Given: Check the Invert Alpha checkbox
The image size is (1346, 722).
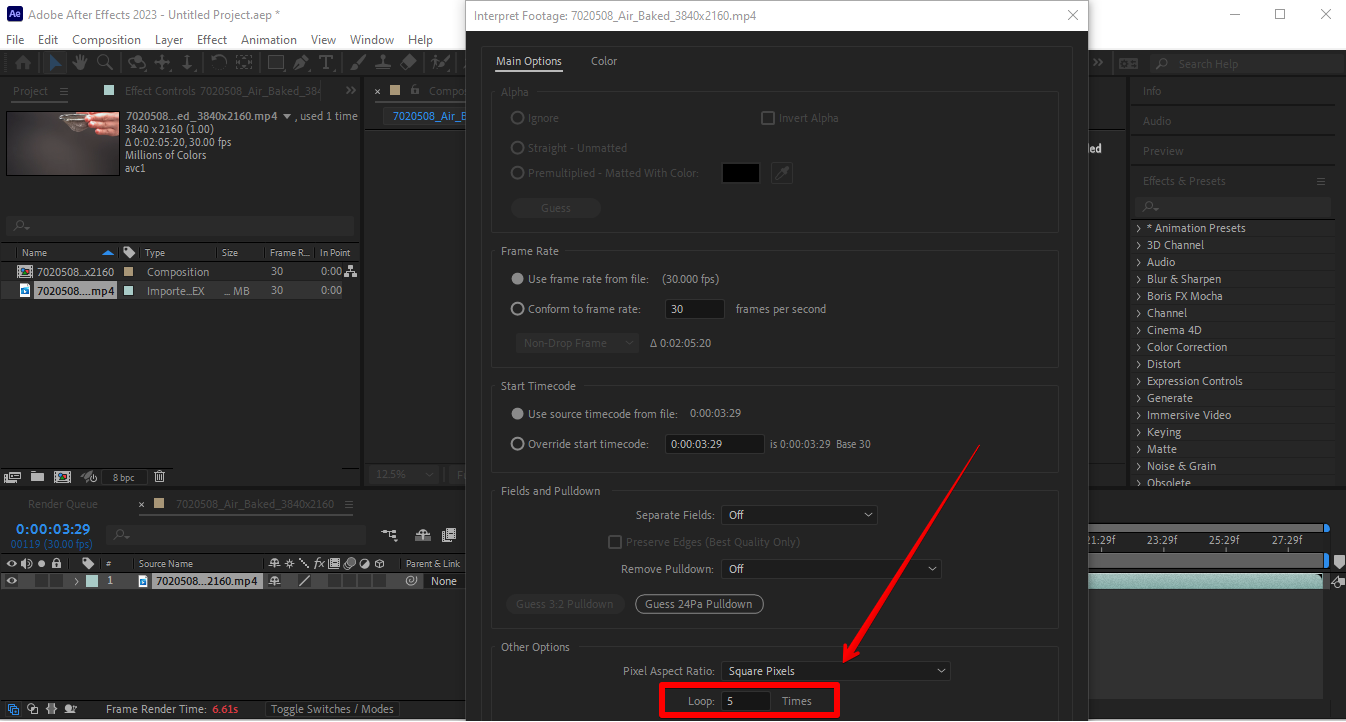Looking at the screenshot, I should 768,118.
